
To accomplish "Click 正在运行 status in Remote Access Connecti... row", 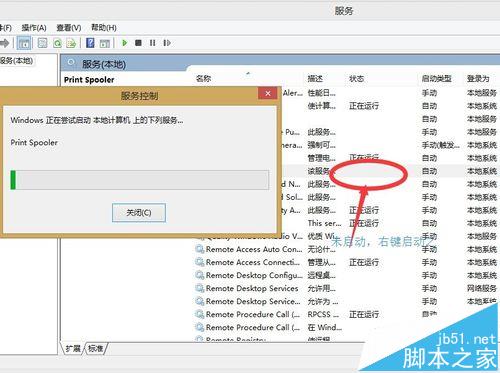I will tap(364, 262).
